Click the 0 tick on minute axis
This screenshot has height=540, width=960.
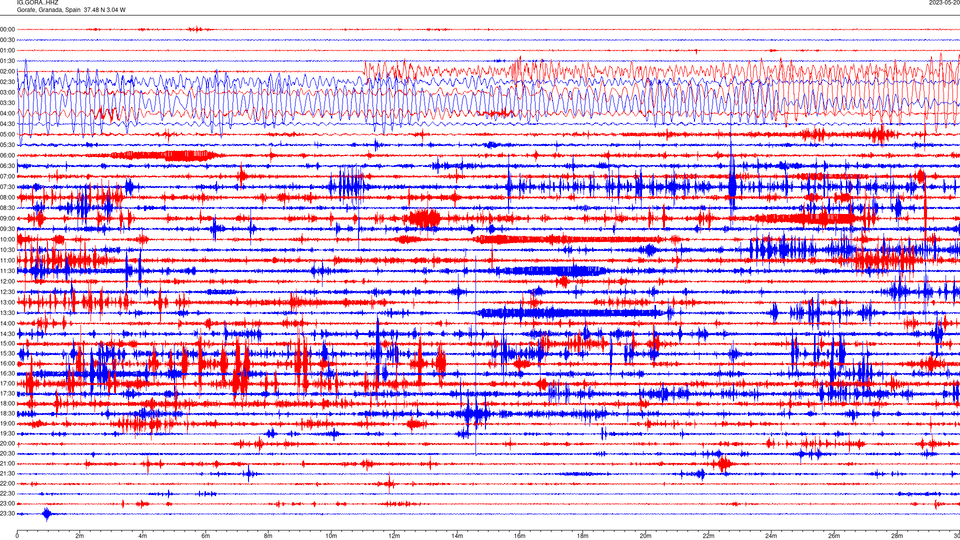click(x=17, y=536)
